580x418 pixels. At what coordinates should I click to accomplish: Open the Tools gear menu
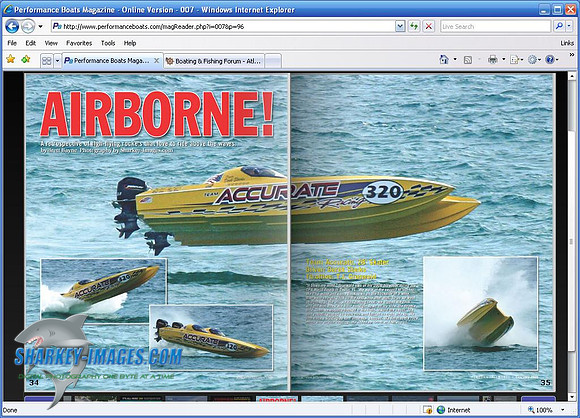[x=534, y=60]
